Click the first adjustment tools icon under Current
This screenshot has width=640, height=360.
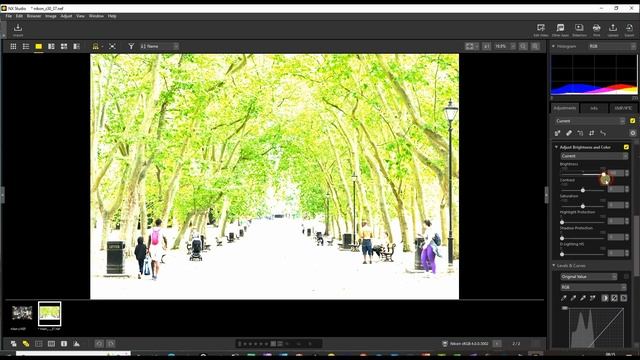coord(558,133)
